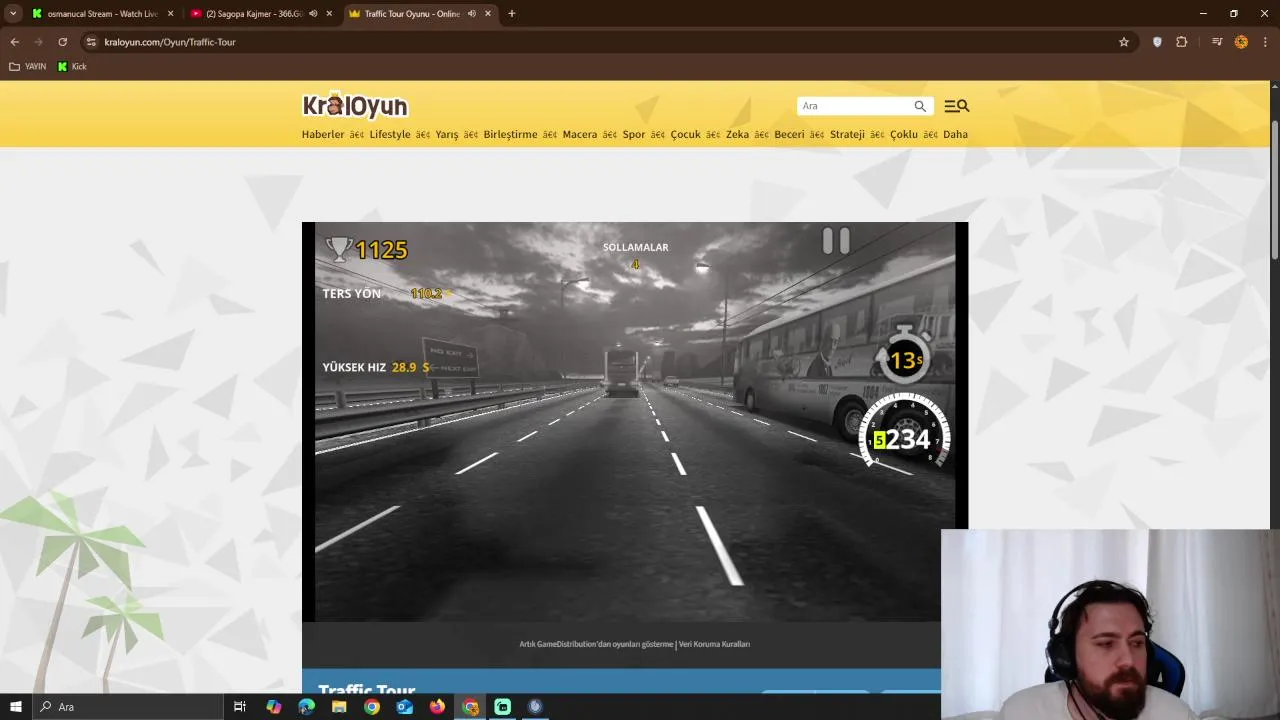1280x720 pixels.
Task: Open Microsoft Edge from taskbar
Action: point(307,707)
